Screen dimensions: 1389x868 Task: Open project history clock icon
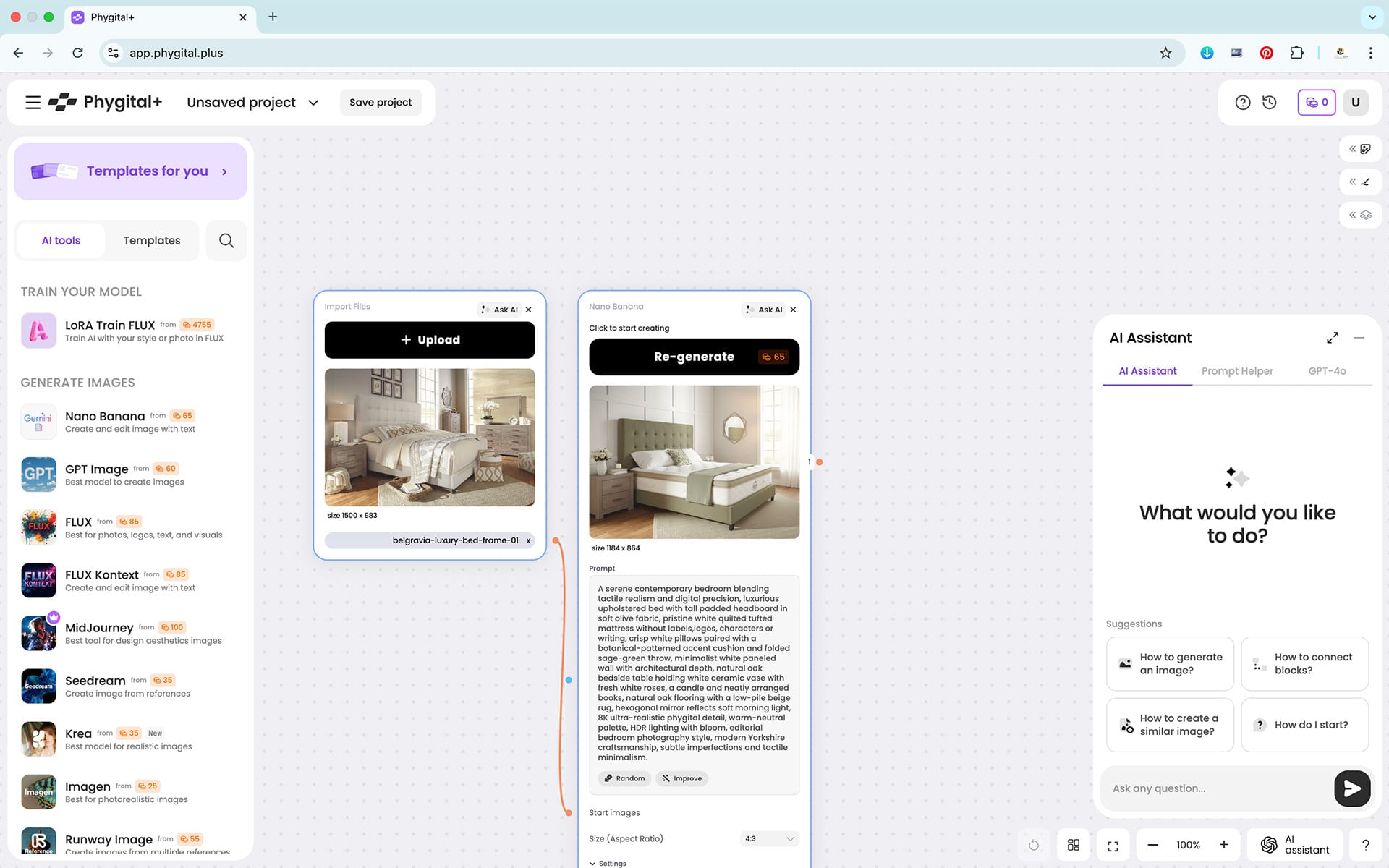coord(1270,102)
